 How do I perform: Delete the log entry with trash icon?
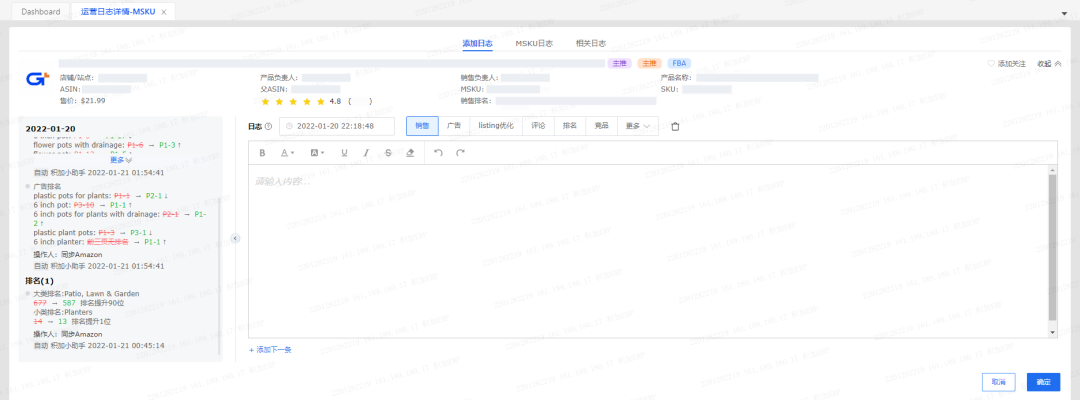click(675, 126)
